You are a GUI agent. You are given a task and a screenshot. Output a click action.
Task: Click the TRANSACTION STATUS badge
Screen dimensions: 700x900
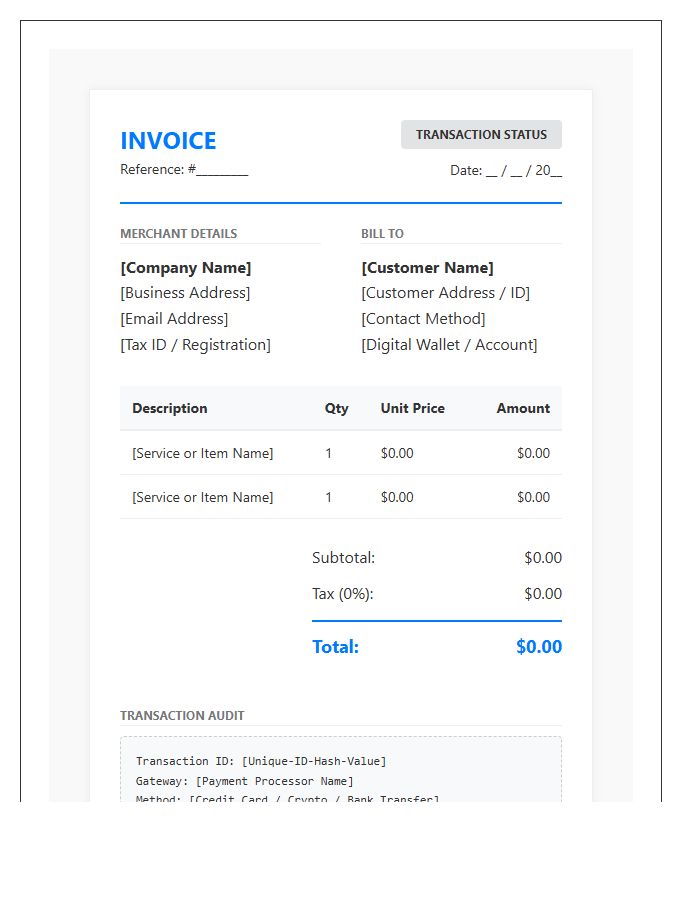tap(481, 134)
